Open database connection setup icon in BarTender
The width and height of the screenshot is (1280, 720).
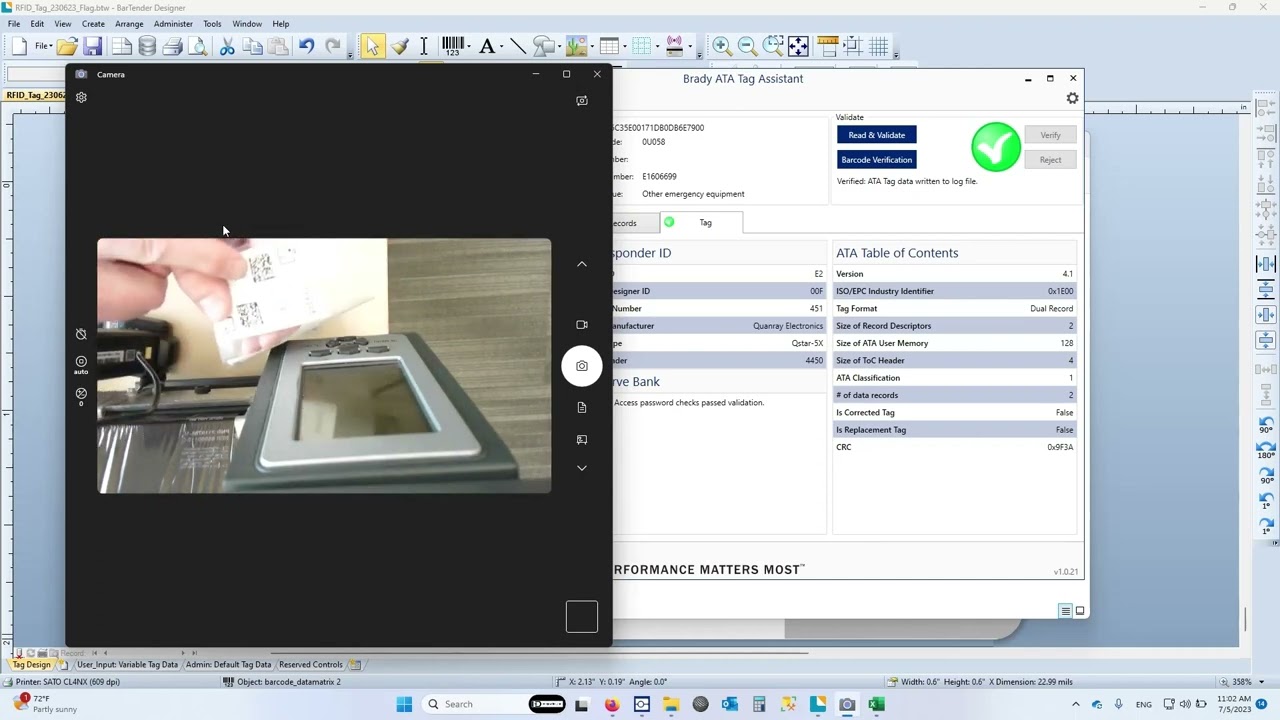click(147, 46)
